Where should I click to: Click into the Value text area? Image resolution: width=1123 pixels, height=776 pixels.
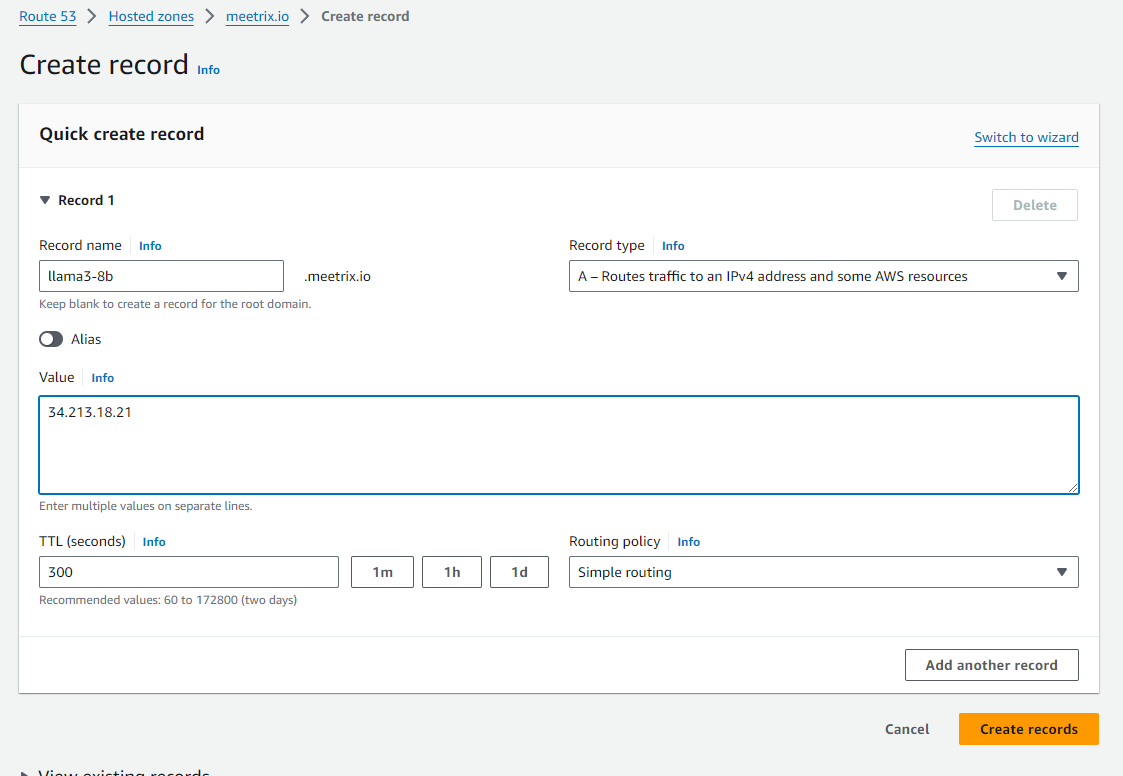tap(559, 445)
